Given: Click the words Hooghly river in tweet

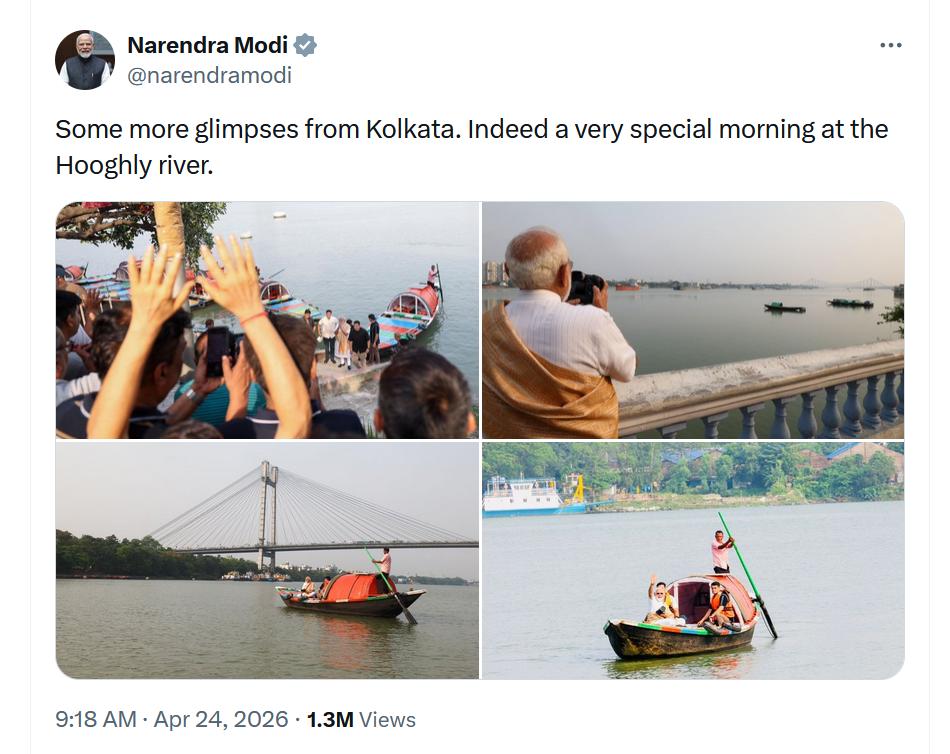Looking at the screenshot, I should (134, 165).
